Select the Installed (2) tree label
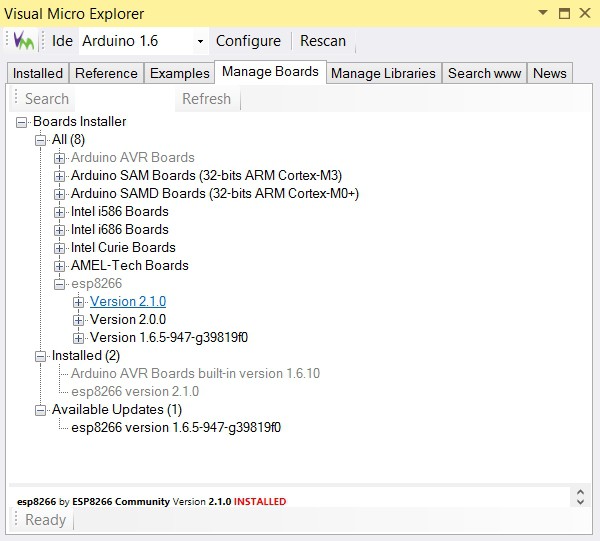 86,355
